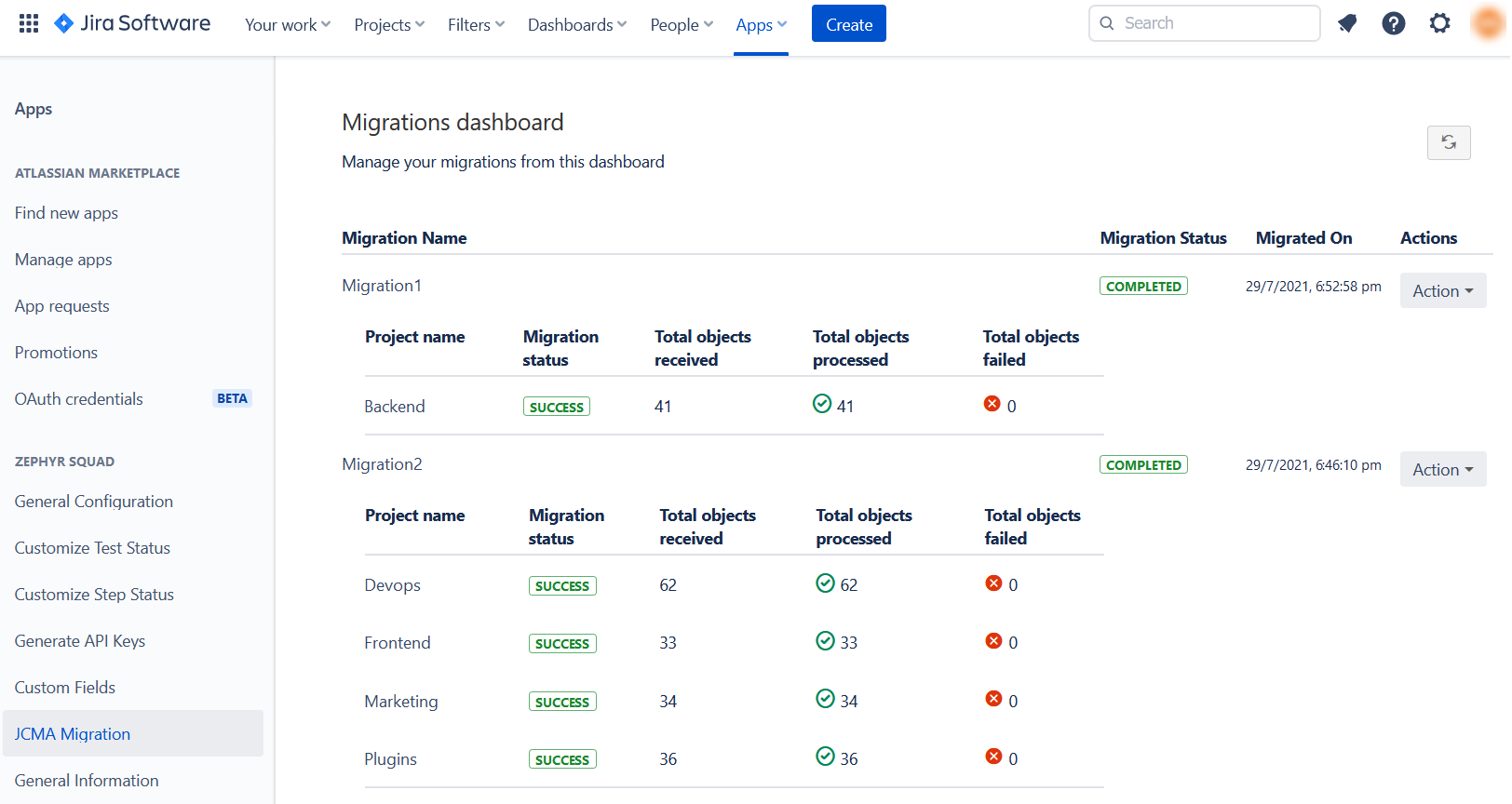1512x804 pixels.
Task: Open the Action dropdown for Migration1
Action: point(1443,290)
